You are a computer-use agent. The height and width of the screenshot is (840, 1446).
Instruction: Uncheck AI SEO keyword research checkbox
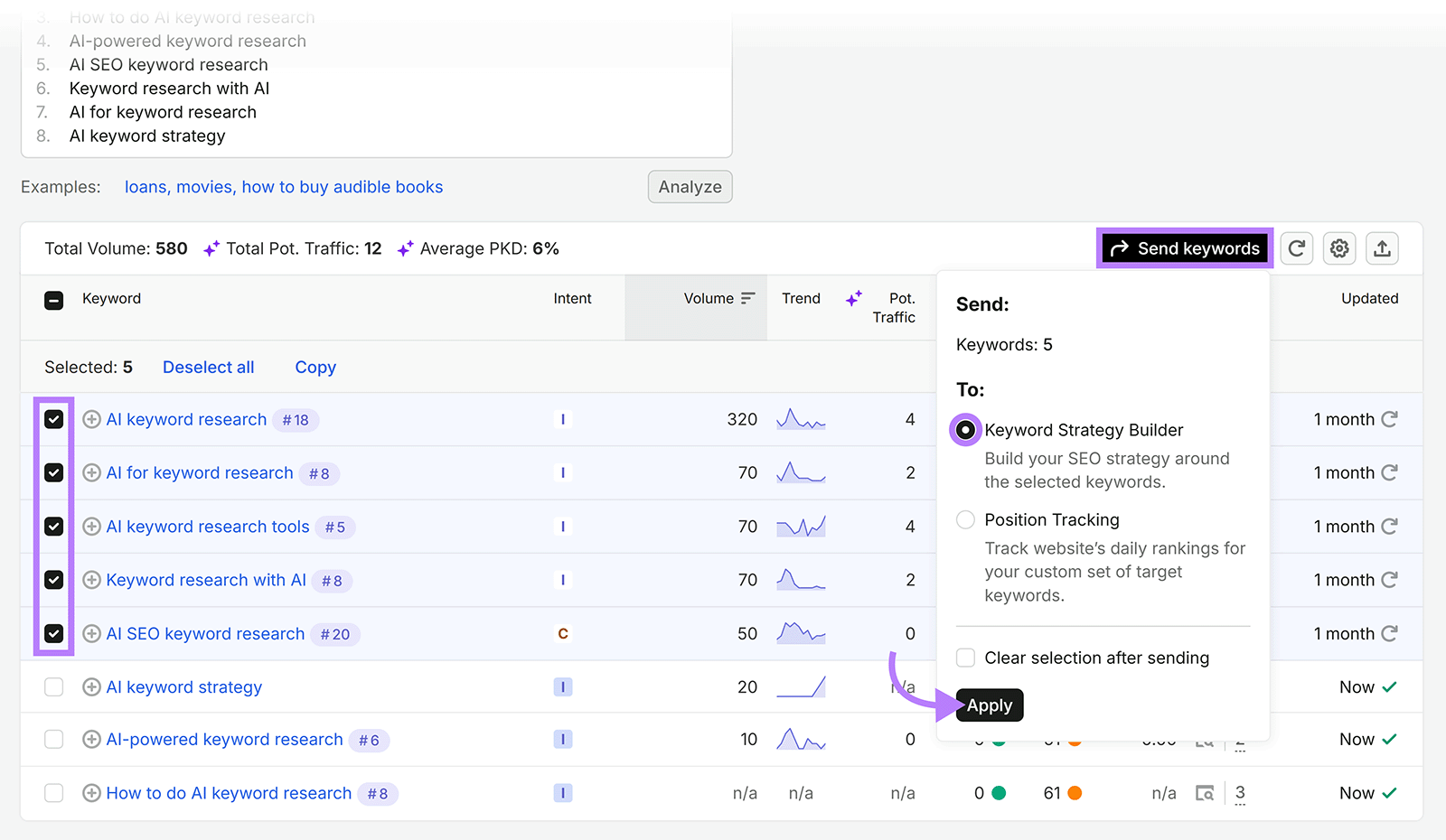[54, 633]
